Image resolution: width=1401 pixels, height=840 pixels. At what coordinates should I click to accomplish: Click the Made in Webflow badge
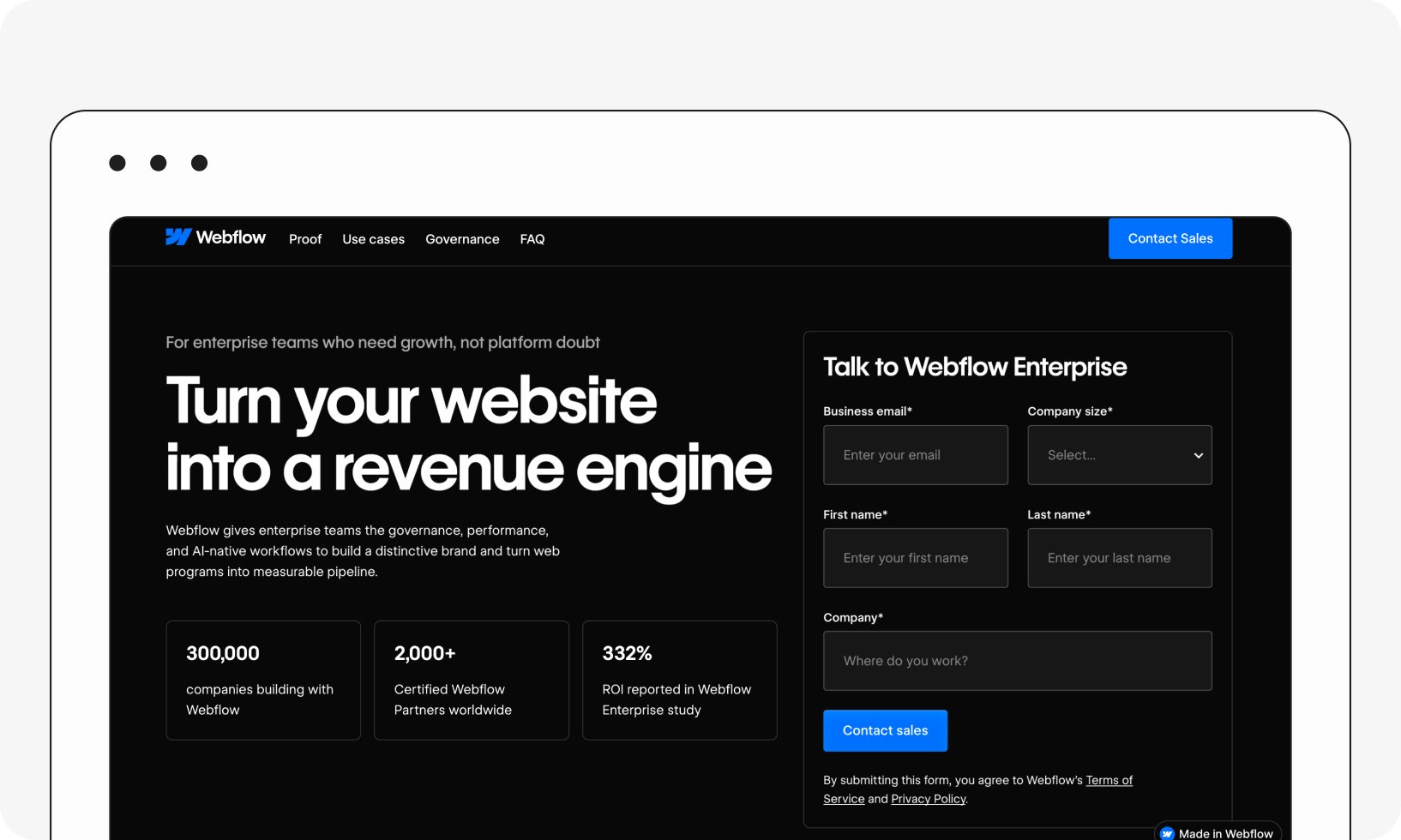(1218, 832)
